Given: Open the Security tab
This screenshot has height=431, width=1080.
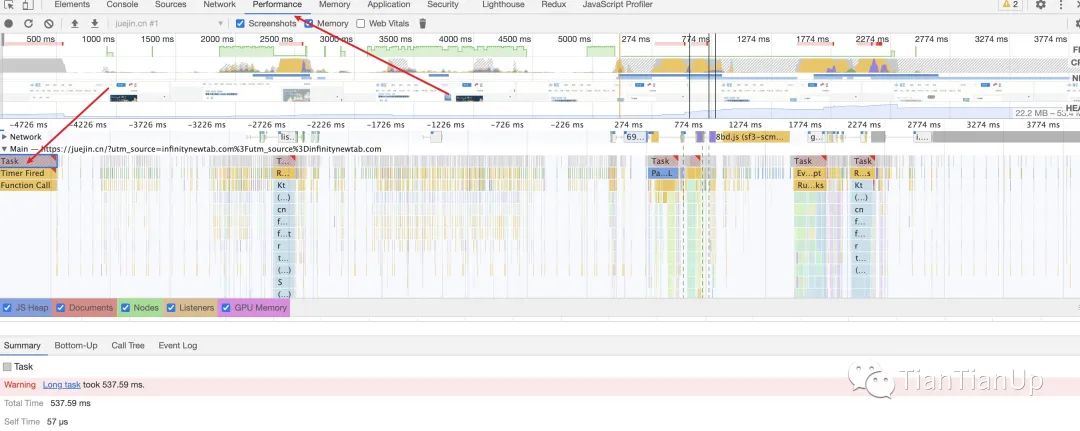Looking at the screenshot, I should click(443, 4).
